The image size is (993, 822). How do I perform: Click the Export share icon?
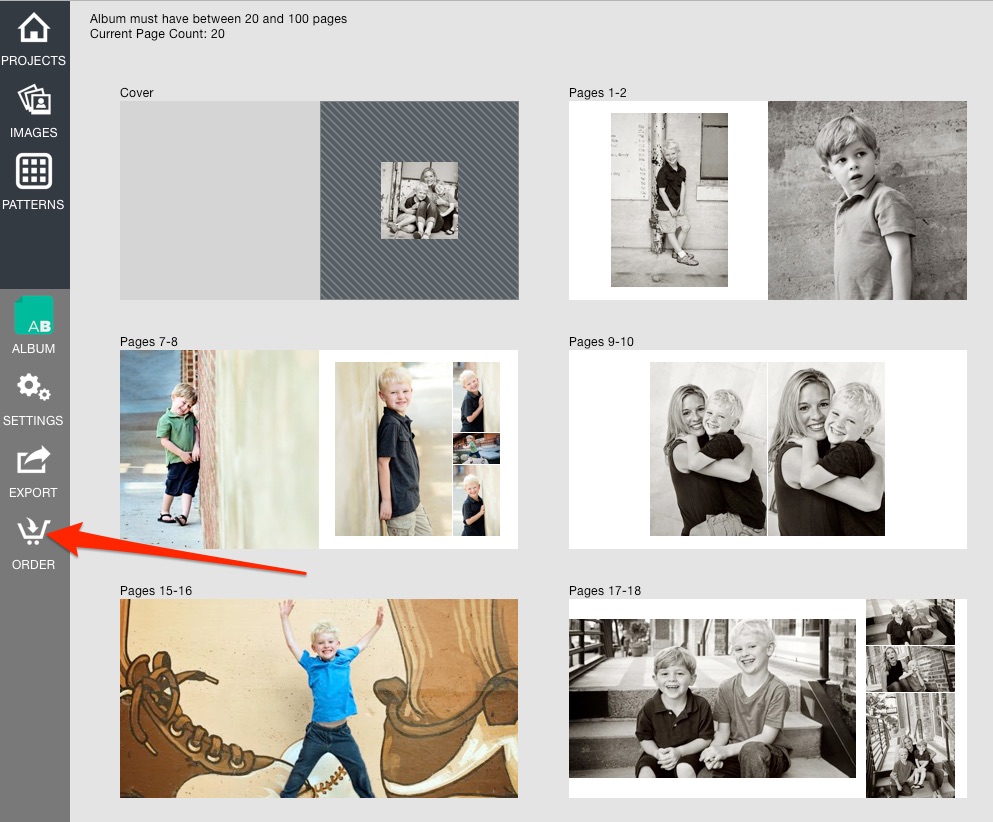(x=34, y=460)
